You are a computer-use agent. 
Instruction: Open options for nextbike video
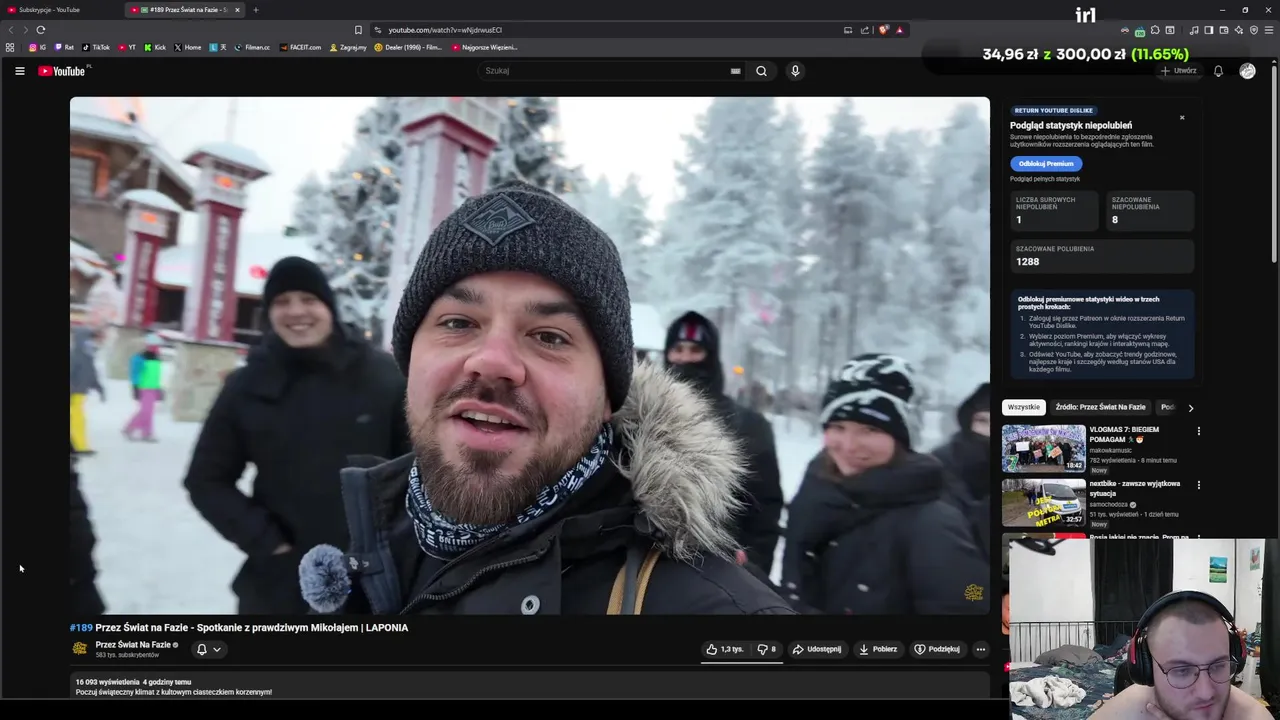(1198, 485)
